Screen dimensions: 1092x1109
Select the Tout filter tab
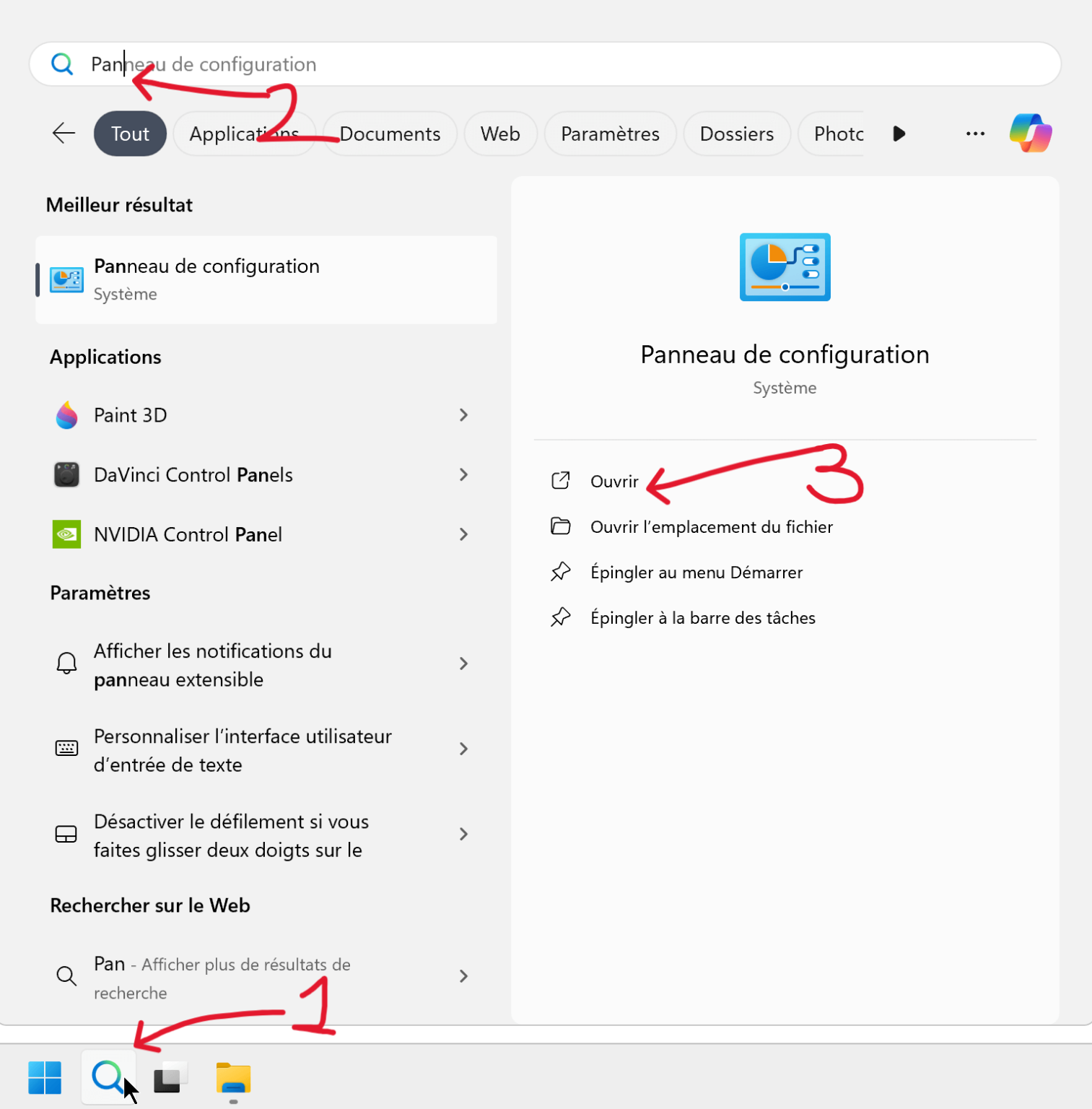tap(130, 133)
